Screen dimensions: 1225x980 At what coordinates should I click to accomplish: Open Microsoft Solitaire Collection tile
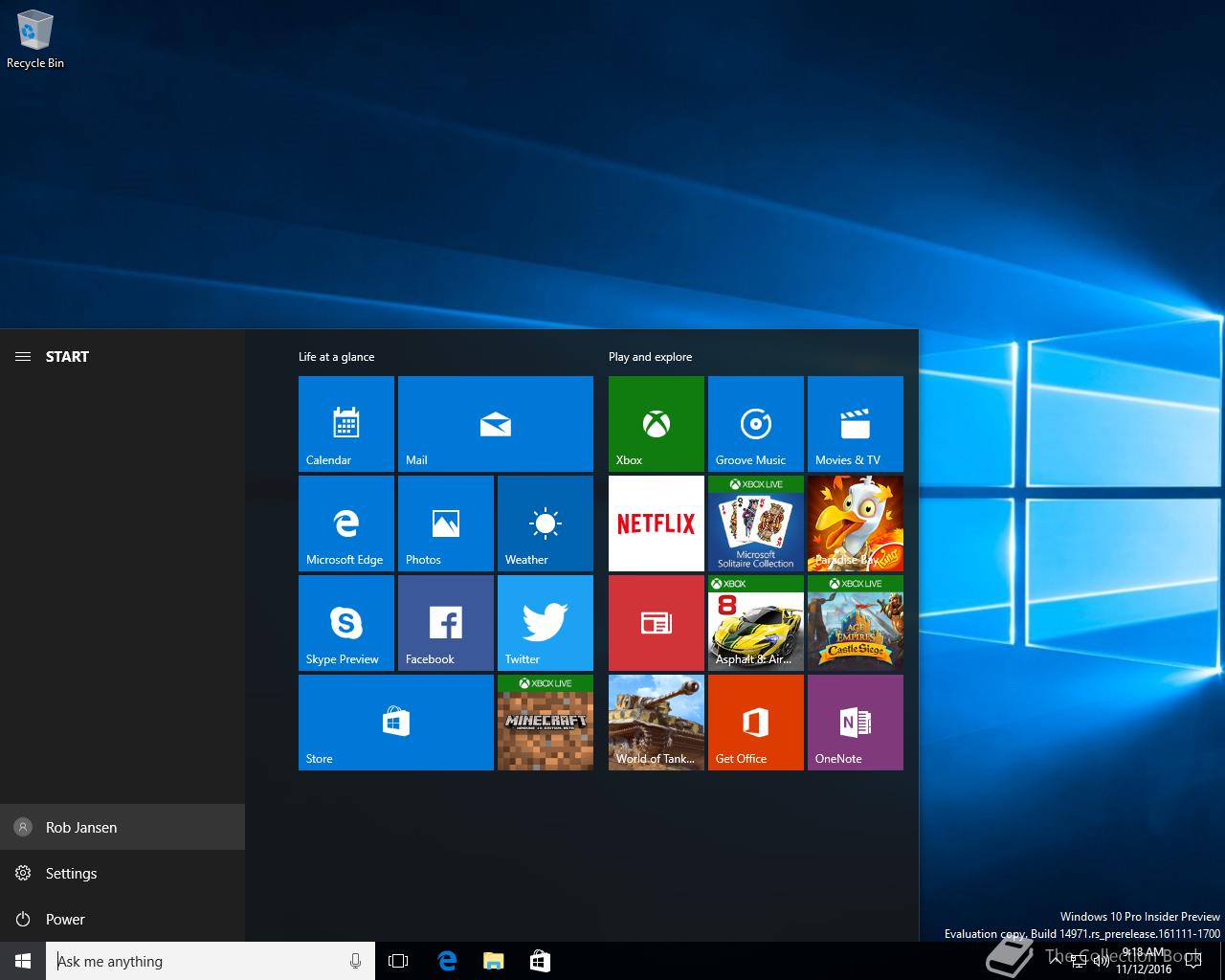756,523
